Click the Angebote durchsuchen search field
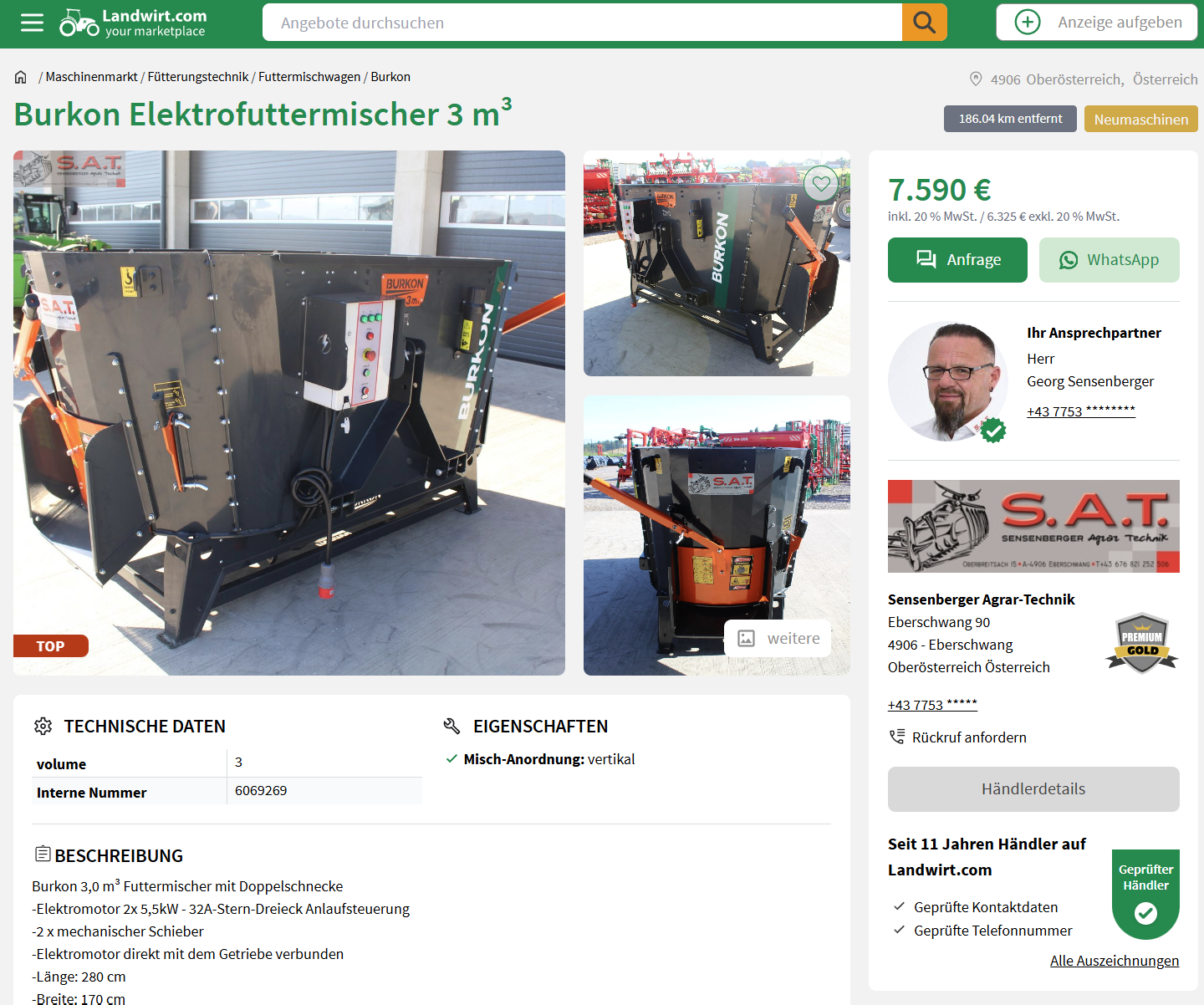Image resolution: width=1204 pixels, height=1005 pixels. (583, 23)
